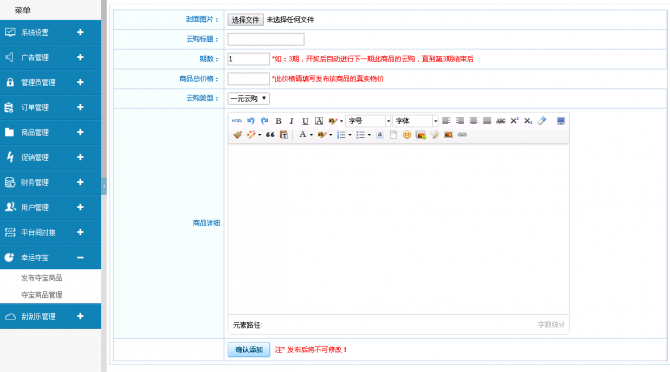Viewport: 670px width, 372px height.
Task: Apply character border to text
Action: point(319,121)
